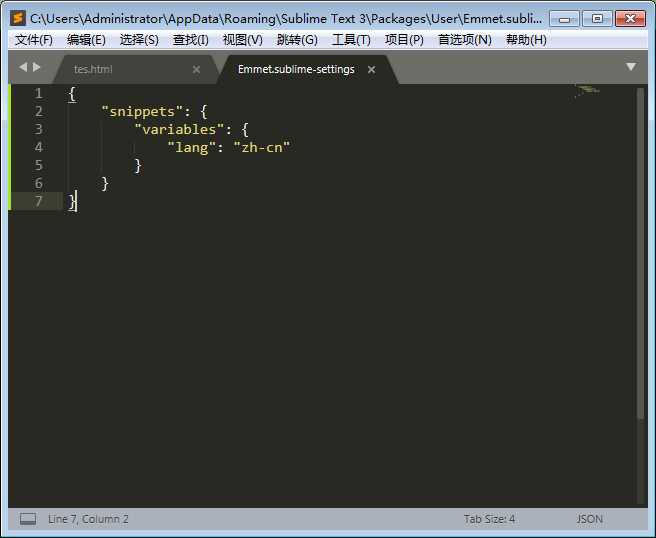Toggle side bar panel switcher icon
Screen dimensions: 656x538
[x=28, y=519]
